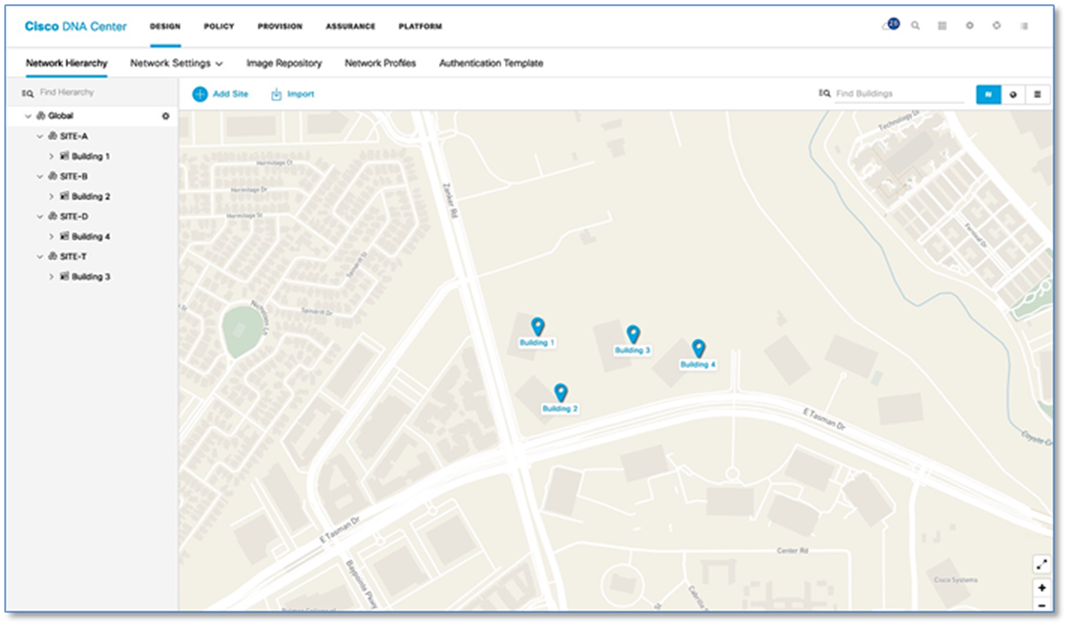Collapse the SITE-B tree node
Image resolution: width=1068 pixels, height=626 pixels.
(x=40, y=176)
